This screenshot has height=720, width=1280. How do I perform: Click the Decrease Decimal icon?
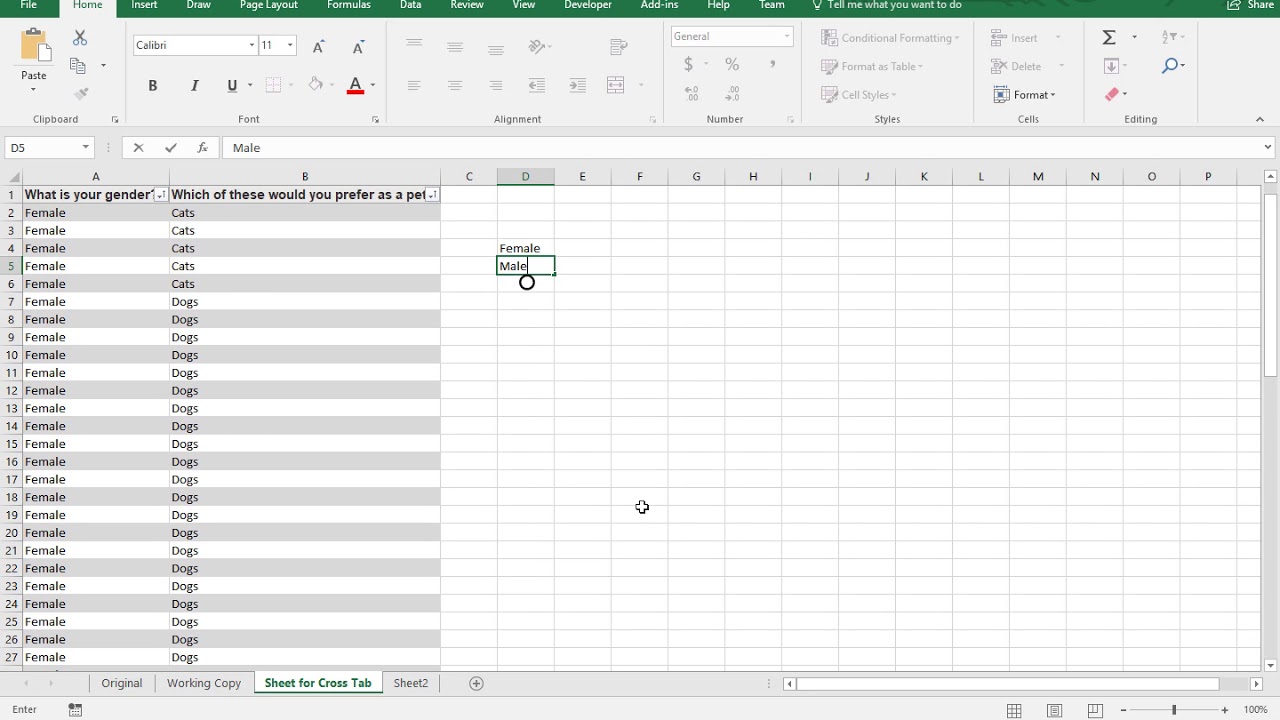(x=732, y=93)
